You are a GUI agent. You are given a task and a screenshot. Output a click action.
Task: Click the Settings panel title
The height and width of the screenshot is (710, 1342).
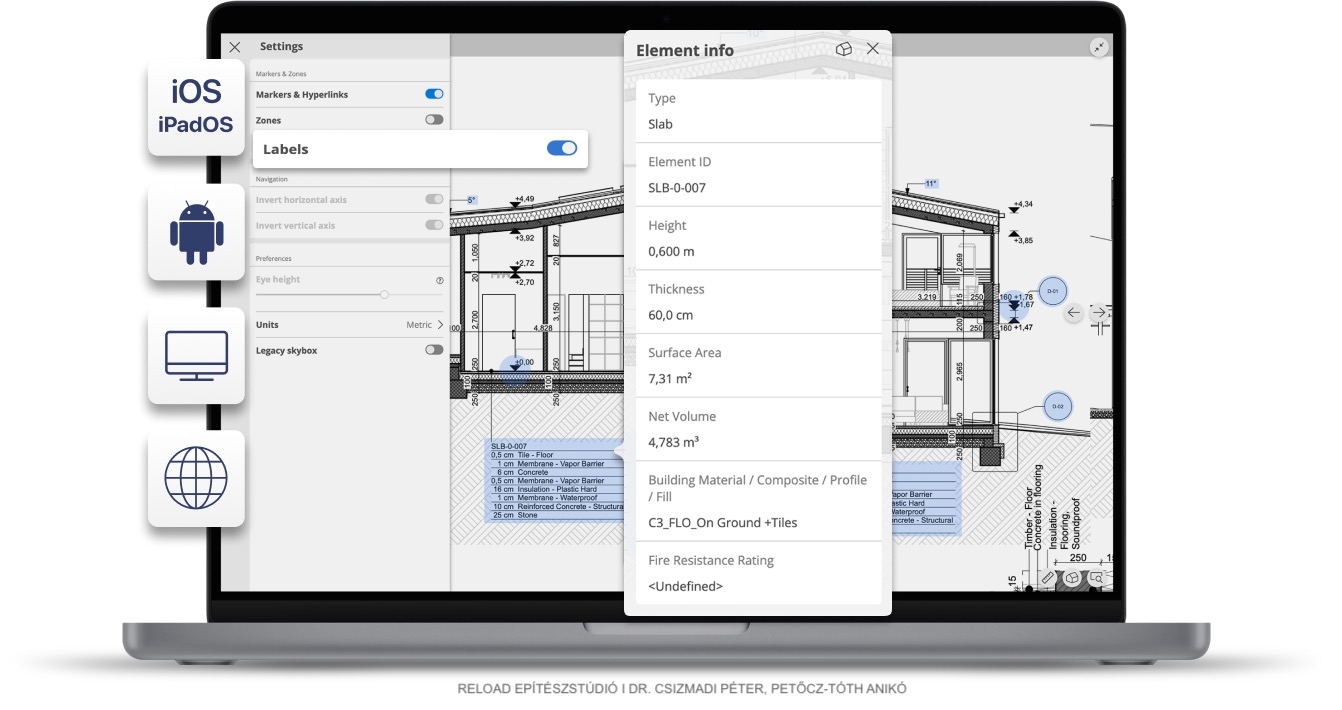[x=281, y=46]
